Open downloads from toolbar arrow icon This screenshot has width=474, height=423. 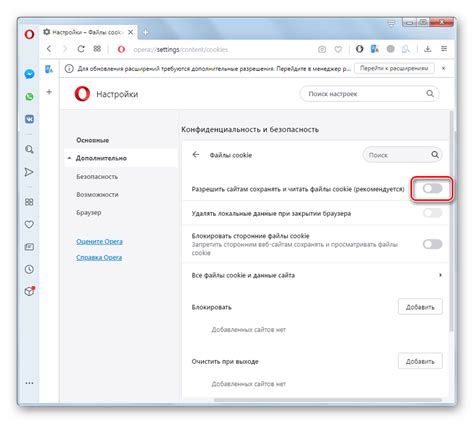428,49
